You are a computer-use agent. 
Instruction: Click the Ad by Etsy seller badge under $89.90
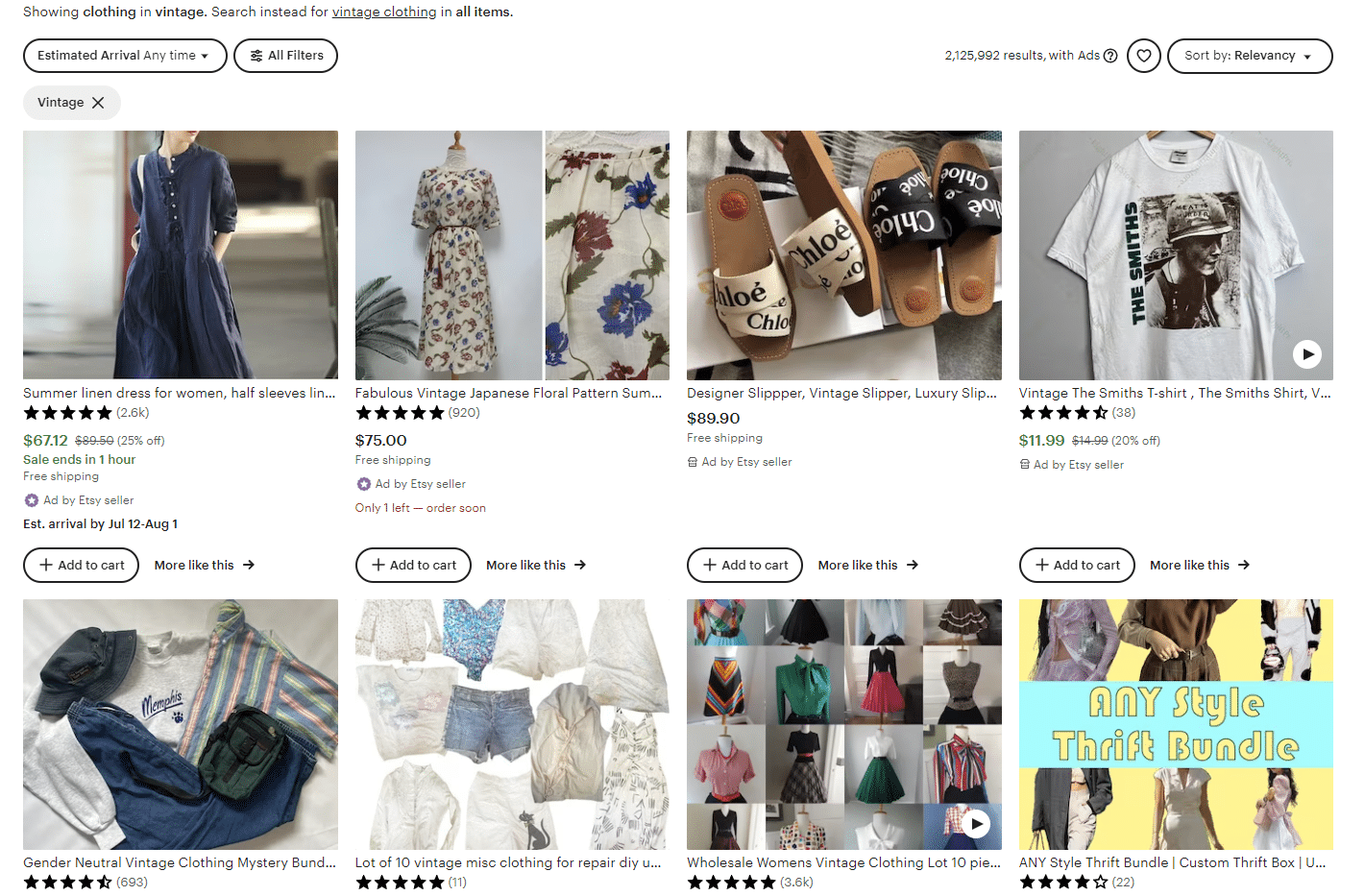pyautogui.click(x=740, y=462)
